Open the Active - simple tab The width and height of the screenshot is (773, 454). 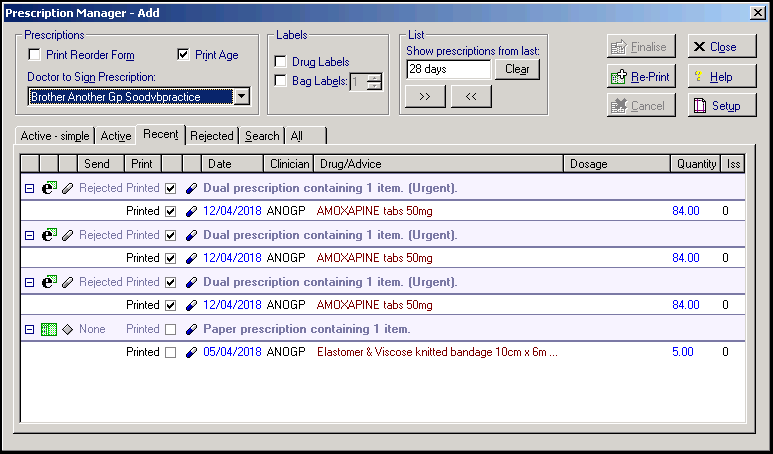click(x=54, y=136)
